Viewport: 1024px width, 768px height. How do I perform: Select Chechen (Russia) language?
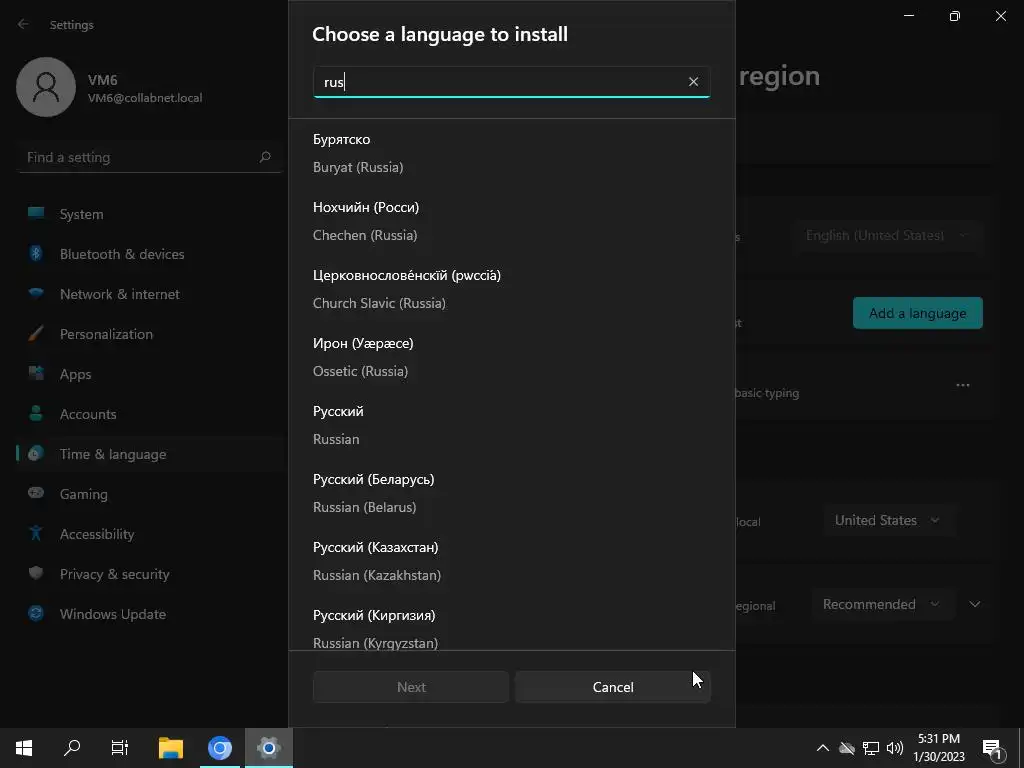coord(512,221)
